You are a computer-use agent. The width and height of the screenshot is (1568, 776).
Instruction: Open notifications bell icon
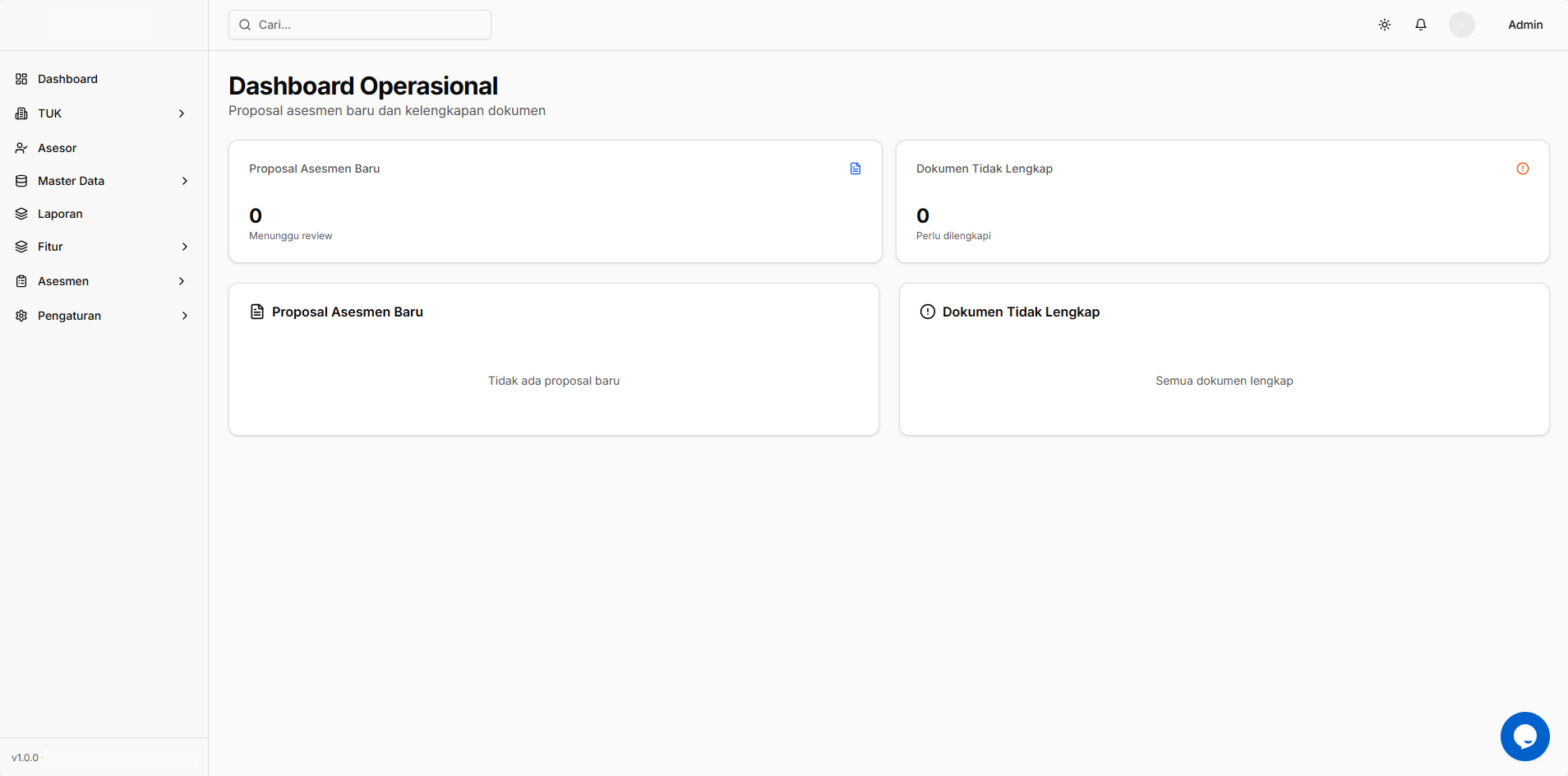(x=1421, y=25)
